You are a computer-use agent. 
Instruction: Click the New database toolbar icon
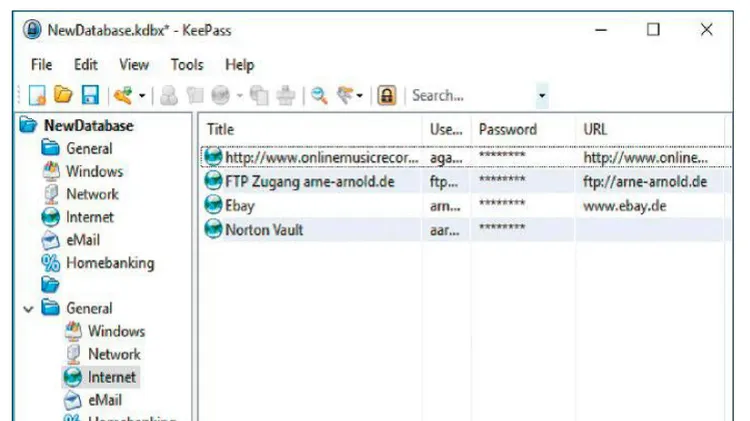point(37,95)
